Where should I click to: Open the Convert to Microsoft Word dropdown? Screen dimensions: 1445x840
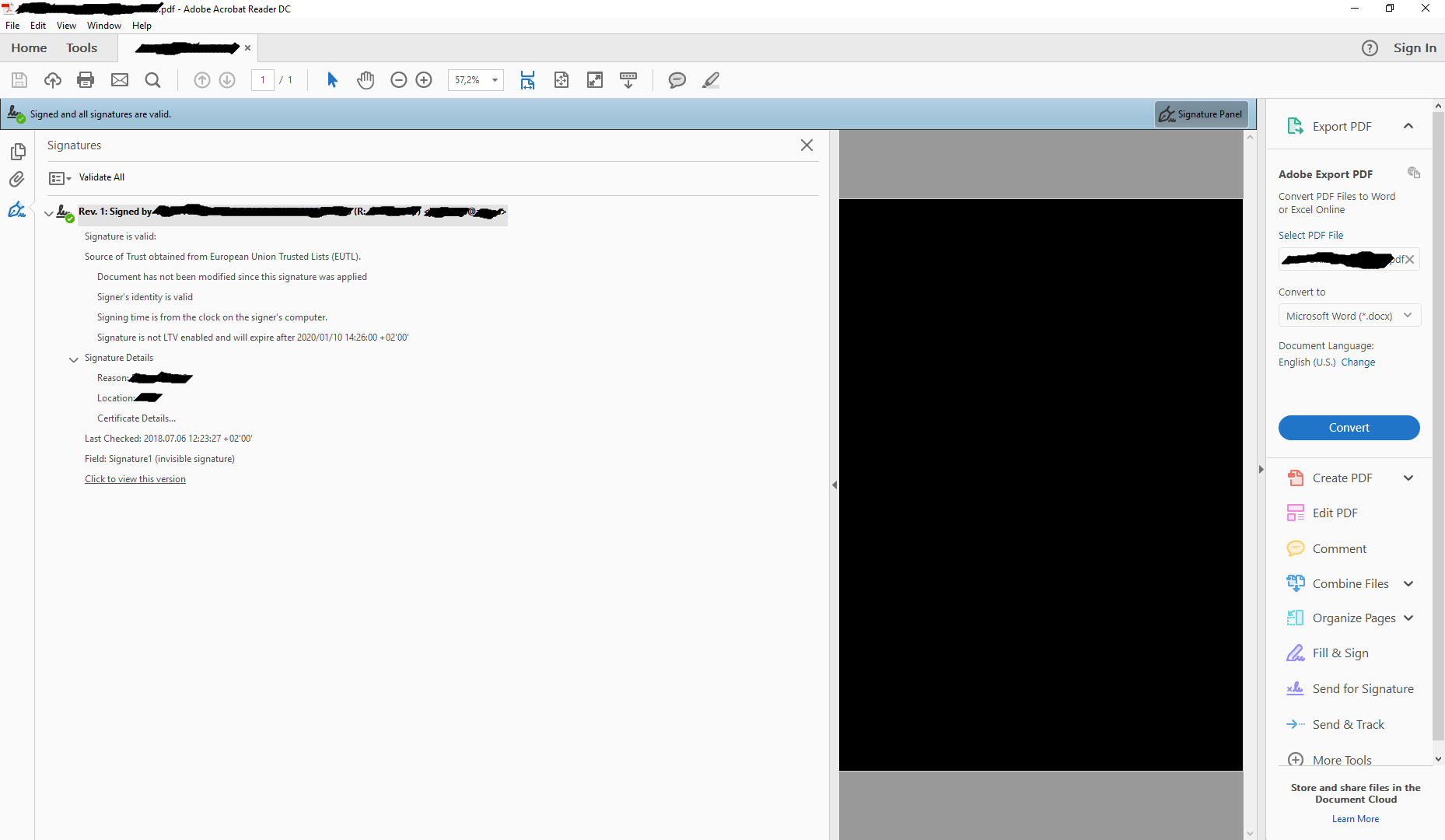(x=1349, y=316)
